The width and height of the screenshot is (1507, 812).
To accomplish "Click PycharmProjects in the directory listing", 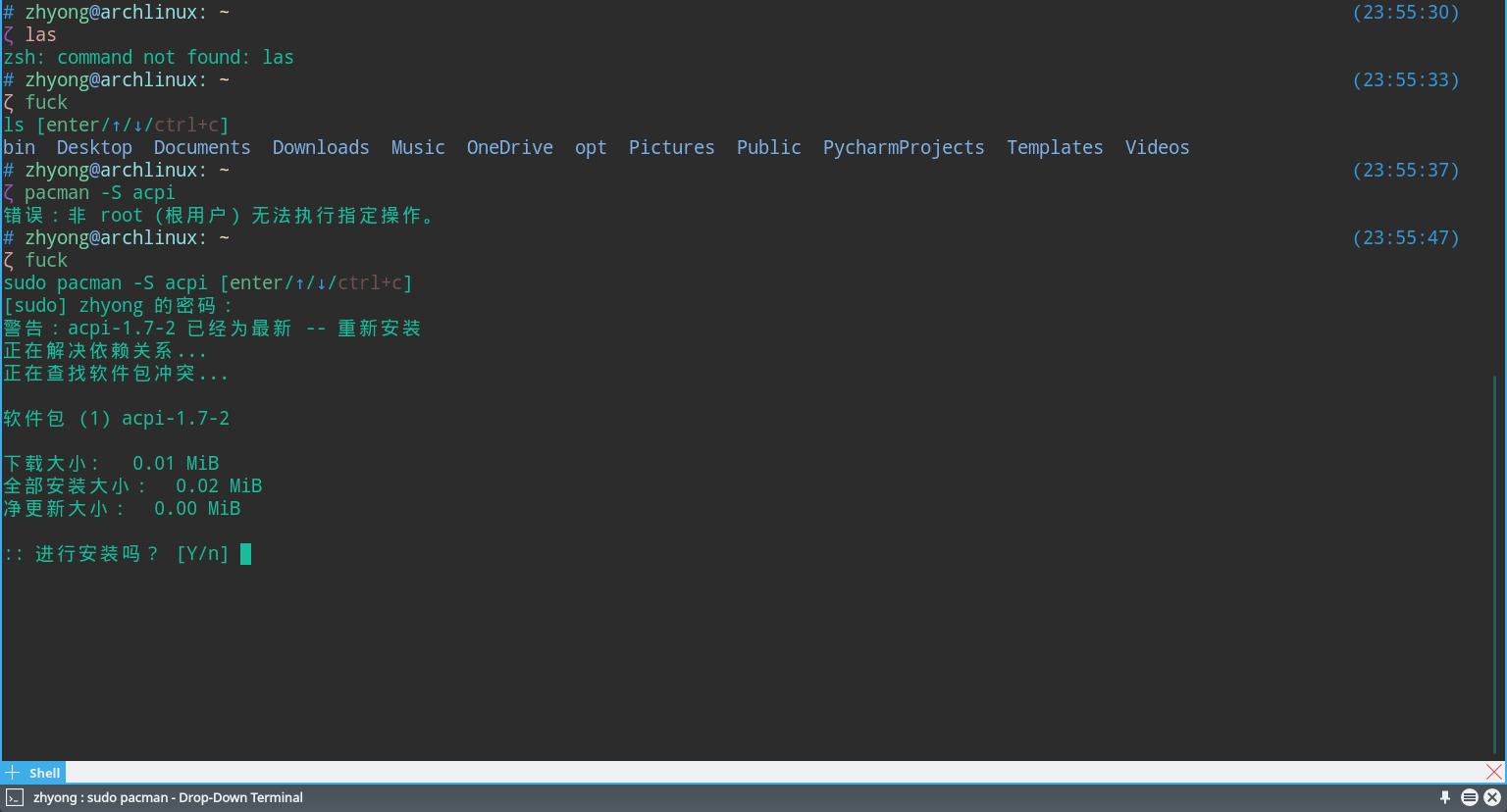I will (x=903, y=147).
